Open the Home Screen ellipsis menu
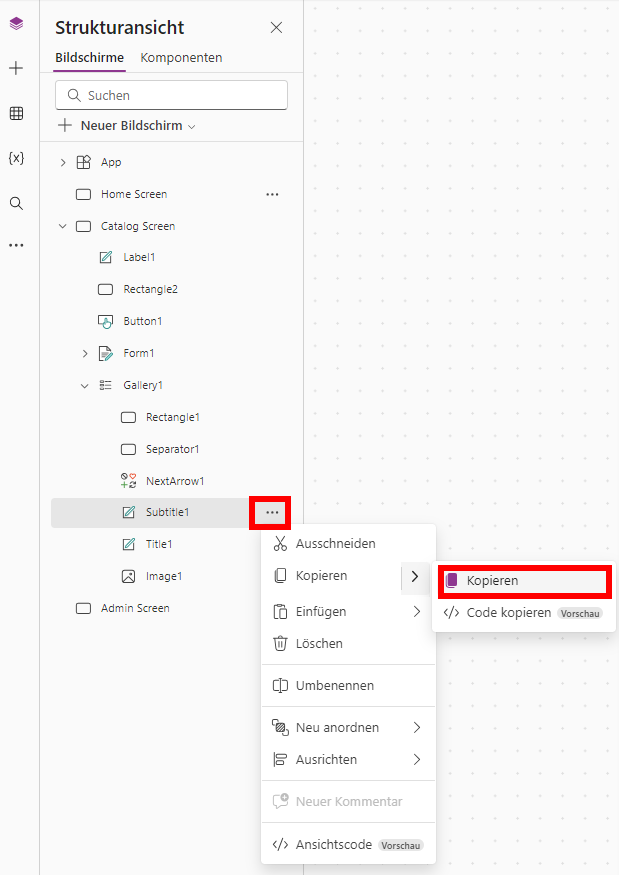Screen dimensions: 619x875 (x=272, y=194)
